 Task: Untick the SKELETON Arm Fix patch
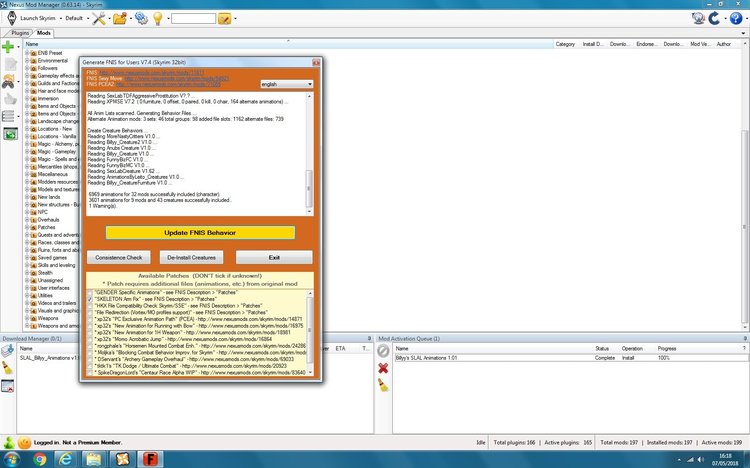tap(89, 299)
